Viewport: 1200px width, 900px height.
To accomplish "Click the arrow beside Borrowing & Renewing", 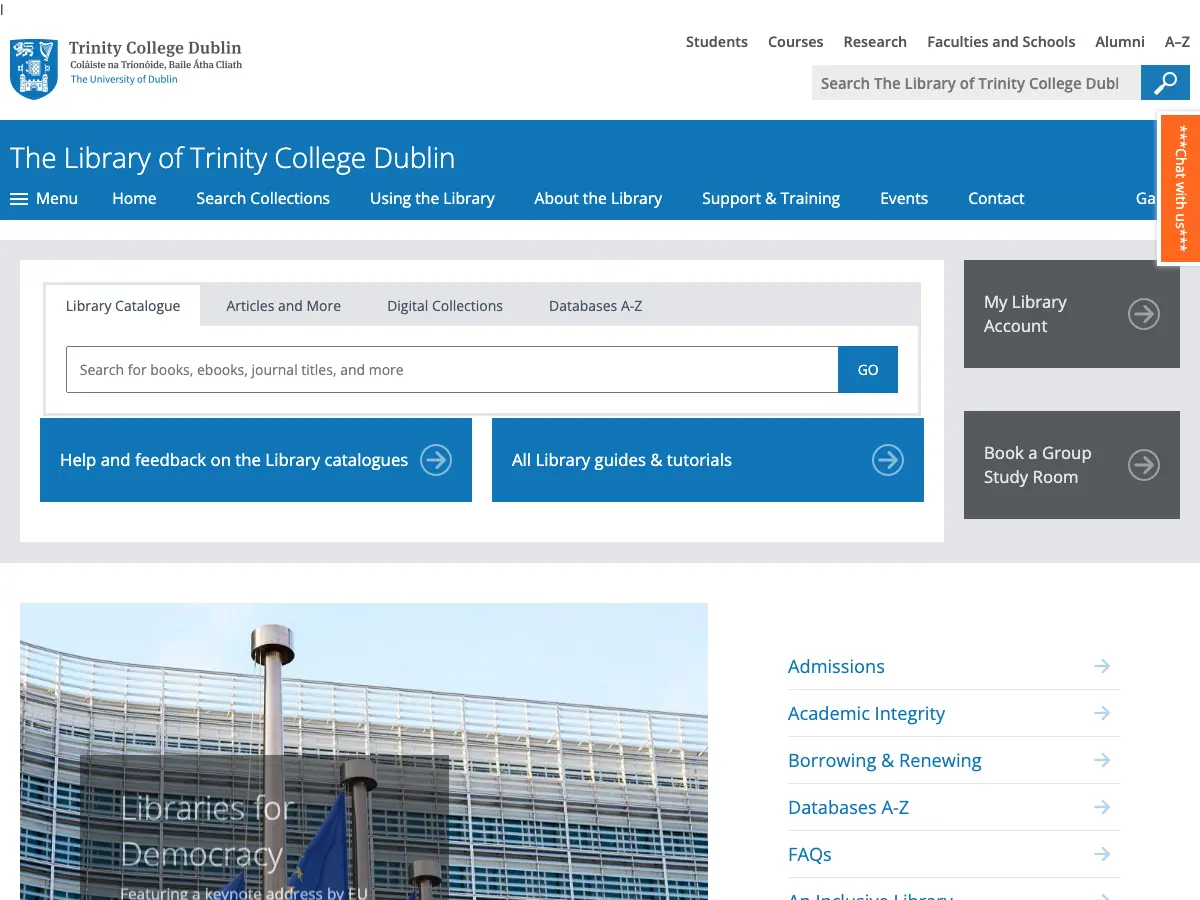I will point(1102,760).
